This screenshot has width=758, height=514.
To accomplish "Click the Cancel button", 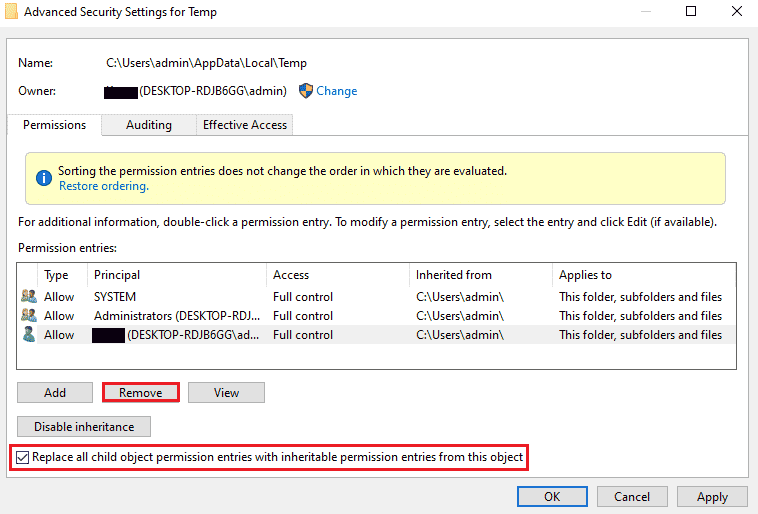I will (632, 497).
